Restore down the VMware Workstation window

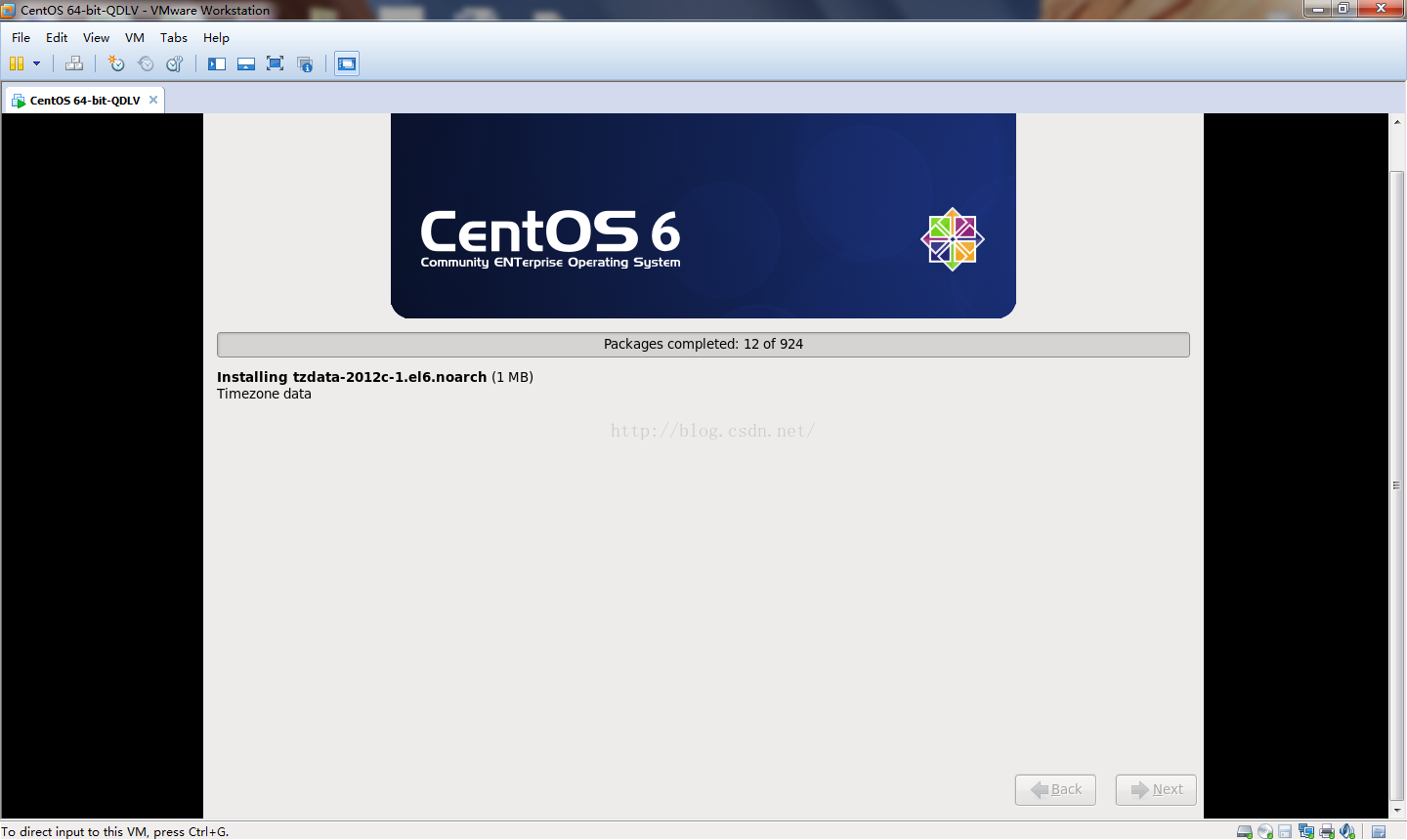click(1344, 9)
